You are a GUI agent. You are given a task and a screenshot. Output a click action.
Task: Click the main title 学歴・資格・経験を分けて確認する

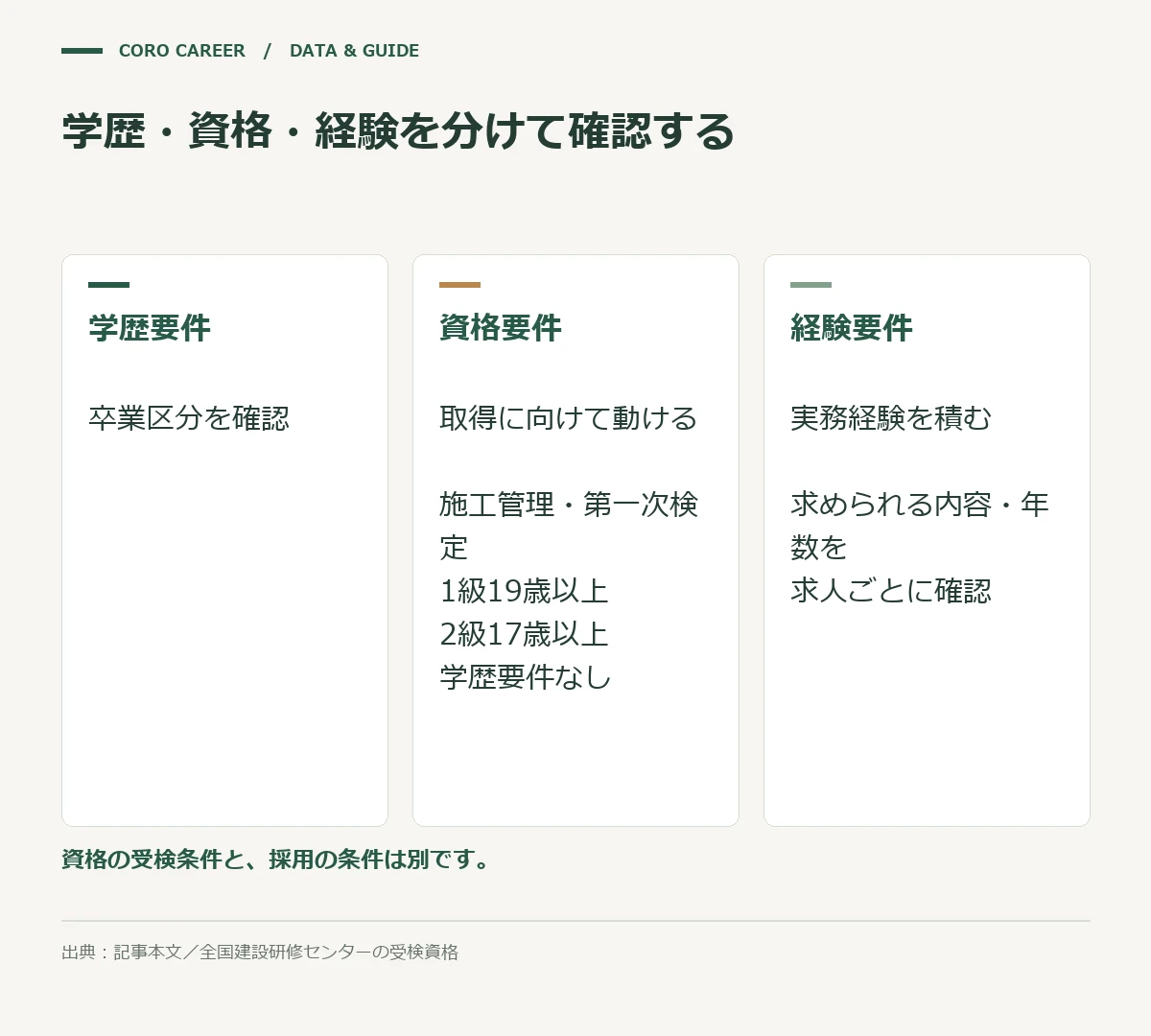click(398, 131)
